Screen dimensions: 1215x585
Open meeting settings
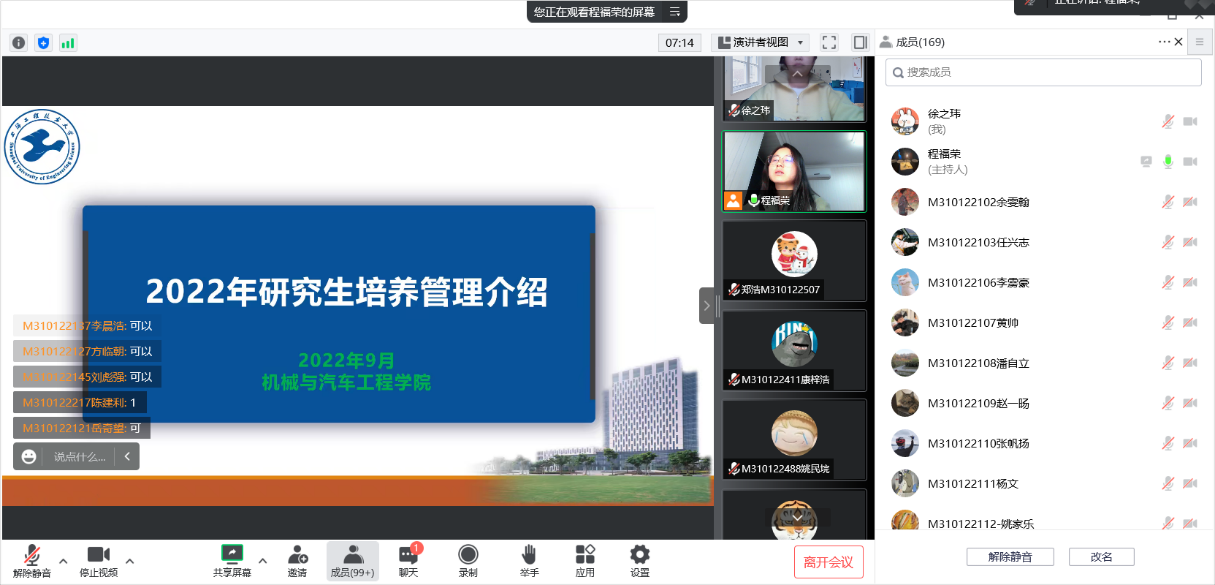point(640,560)
